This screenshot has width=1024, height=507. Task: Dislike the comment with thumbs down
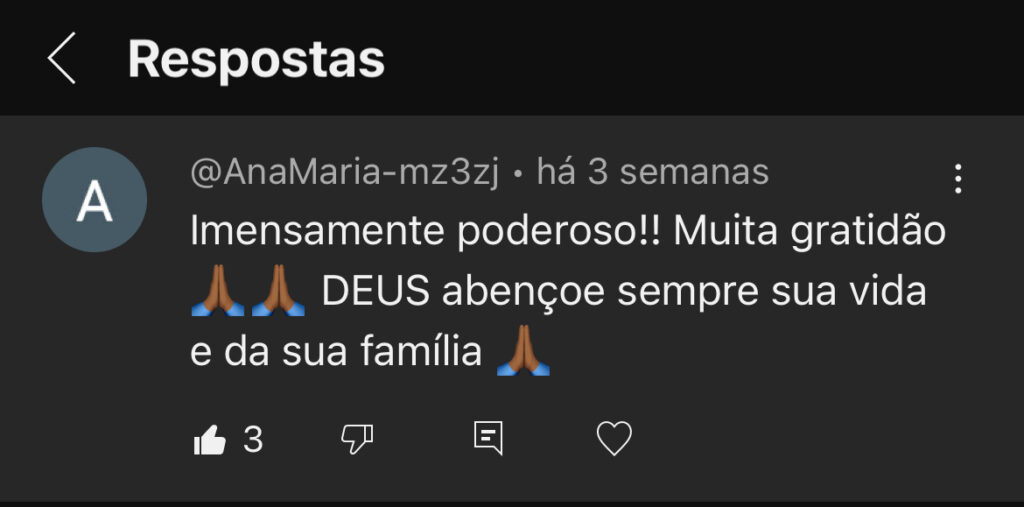pyautogui.click(x=357, y=438)
